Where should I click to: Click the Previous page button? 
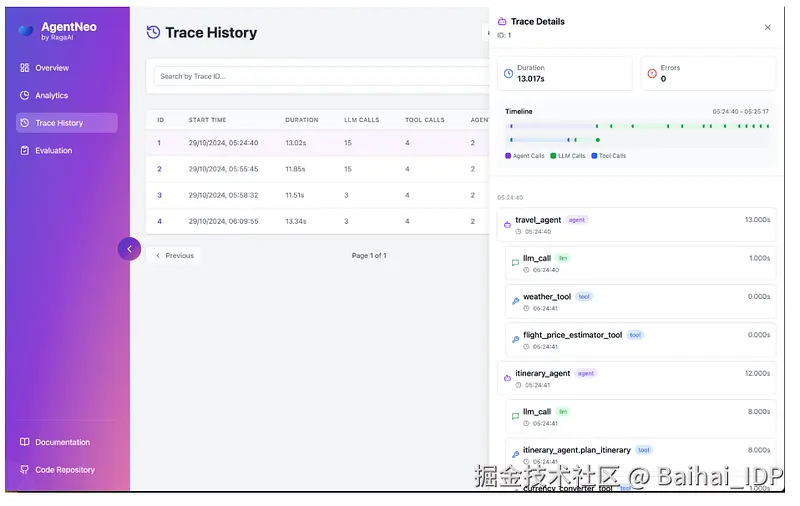pyautogui.click(x=174, y=256)
